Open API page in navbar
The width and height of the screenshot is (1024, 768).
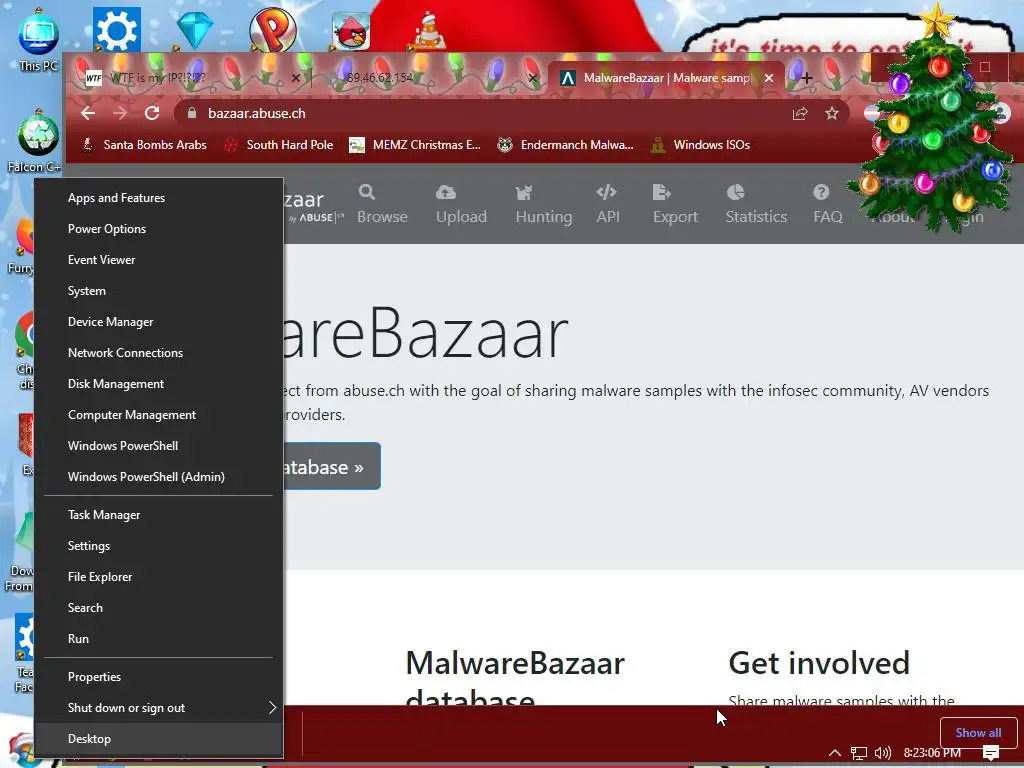point(607,204)
